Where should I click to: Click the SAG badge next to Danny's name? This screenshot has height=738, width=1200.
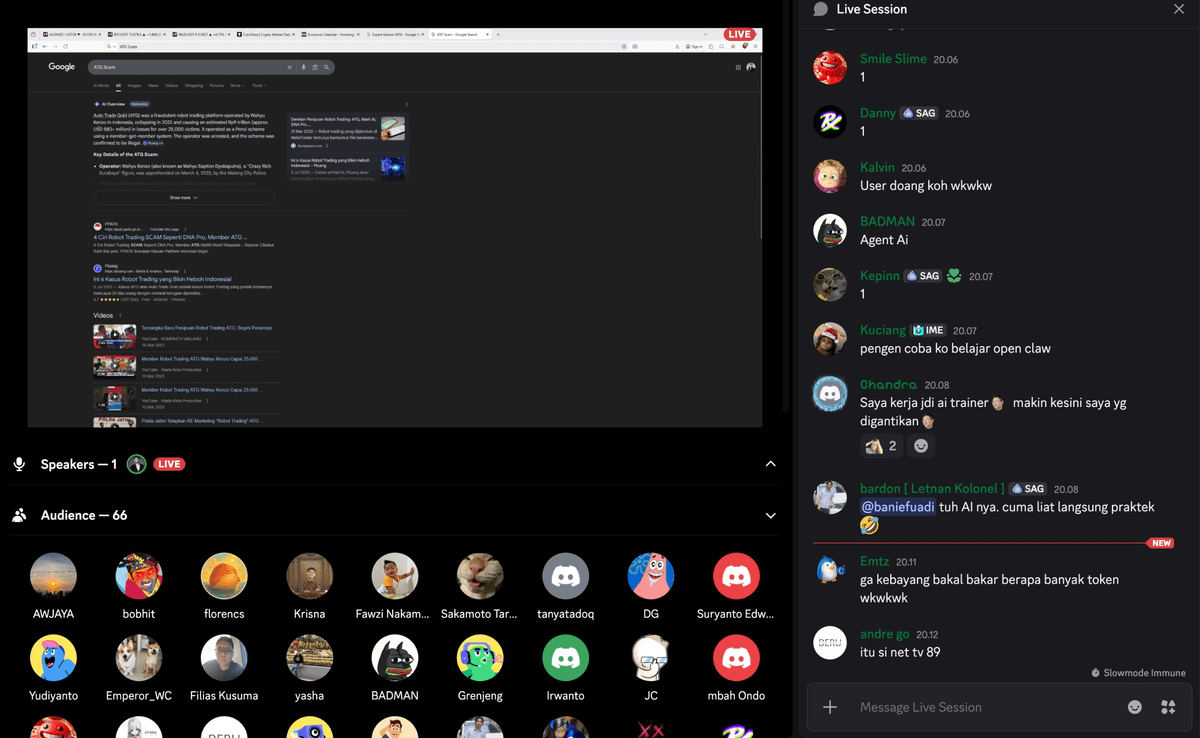[x=918, y=112]
